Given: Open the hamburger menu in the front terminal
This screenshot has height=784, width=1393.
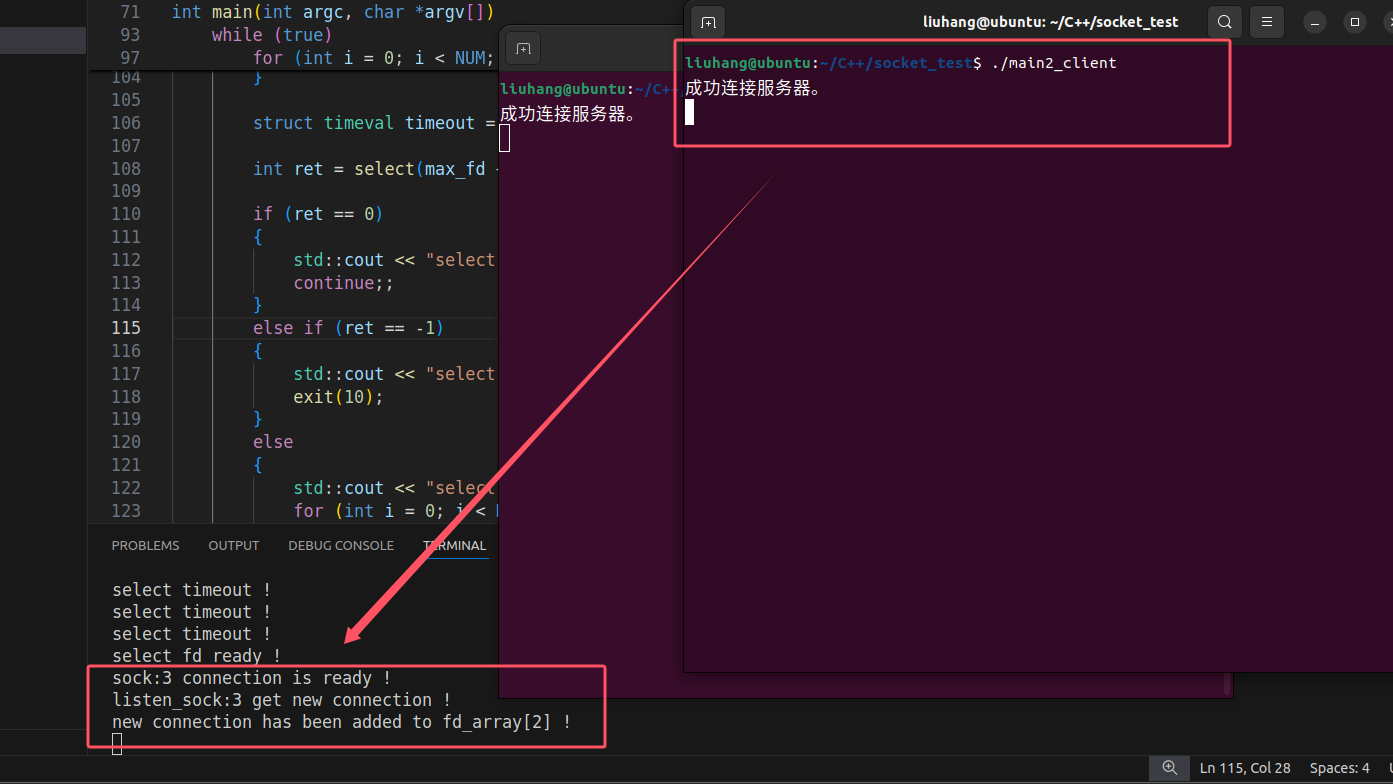Looking at the screenshot, I should click(1267, 22).
